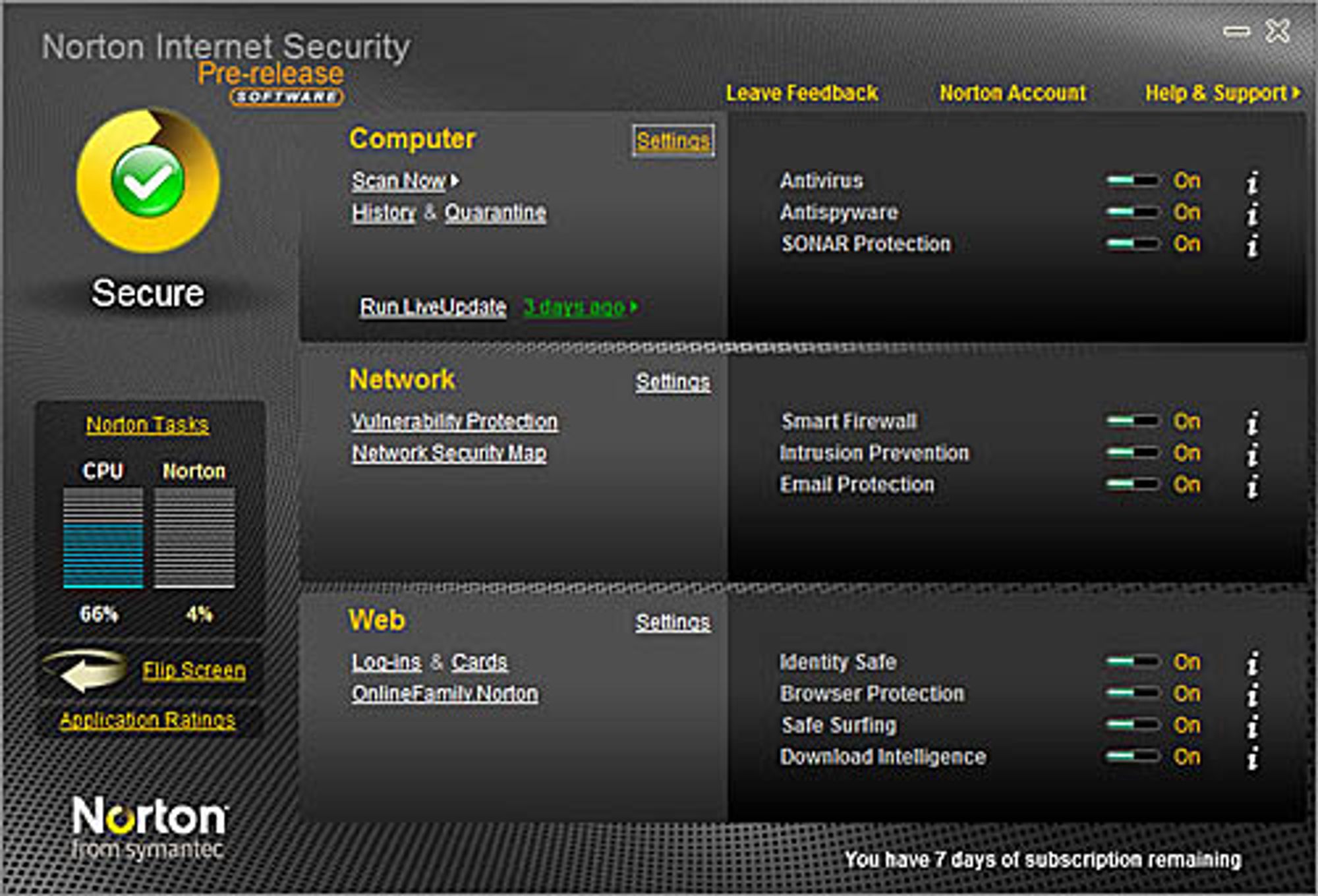This screenshot has height=896, width=1318.
Task: Click the Web section heading
Action: coord(377,621)
